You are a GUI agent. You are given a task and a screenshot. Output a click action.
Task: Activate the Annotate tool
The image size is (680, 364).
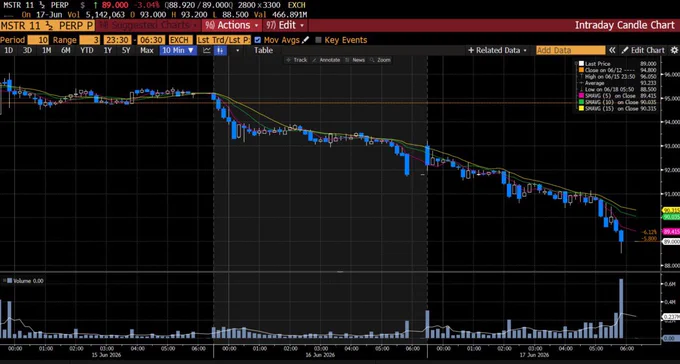326,60
